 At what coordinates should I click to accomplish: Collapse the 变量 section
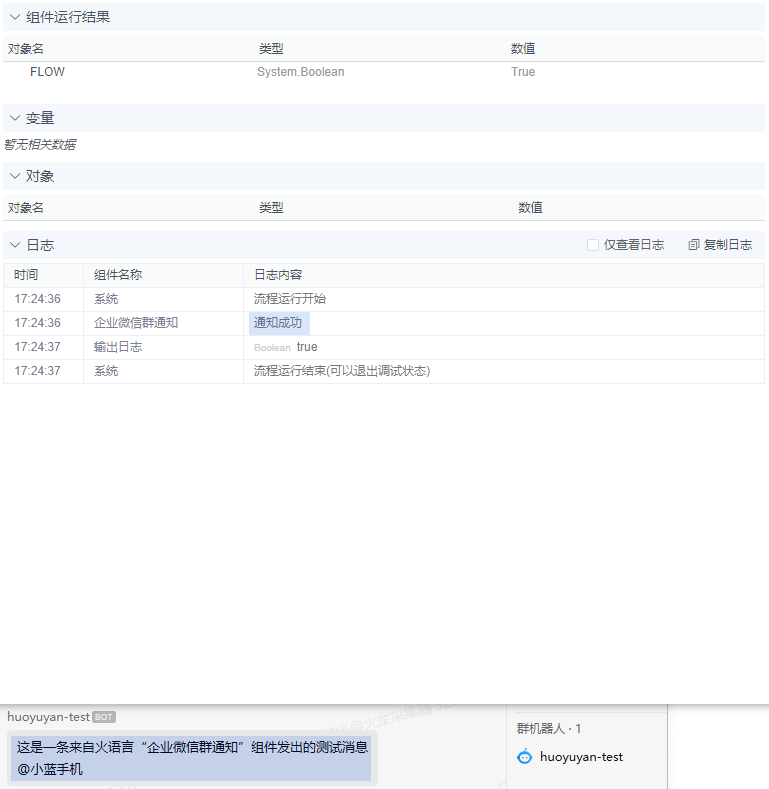pos(15,118)
